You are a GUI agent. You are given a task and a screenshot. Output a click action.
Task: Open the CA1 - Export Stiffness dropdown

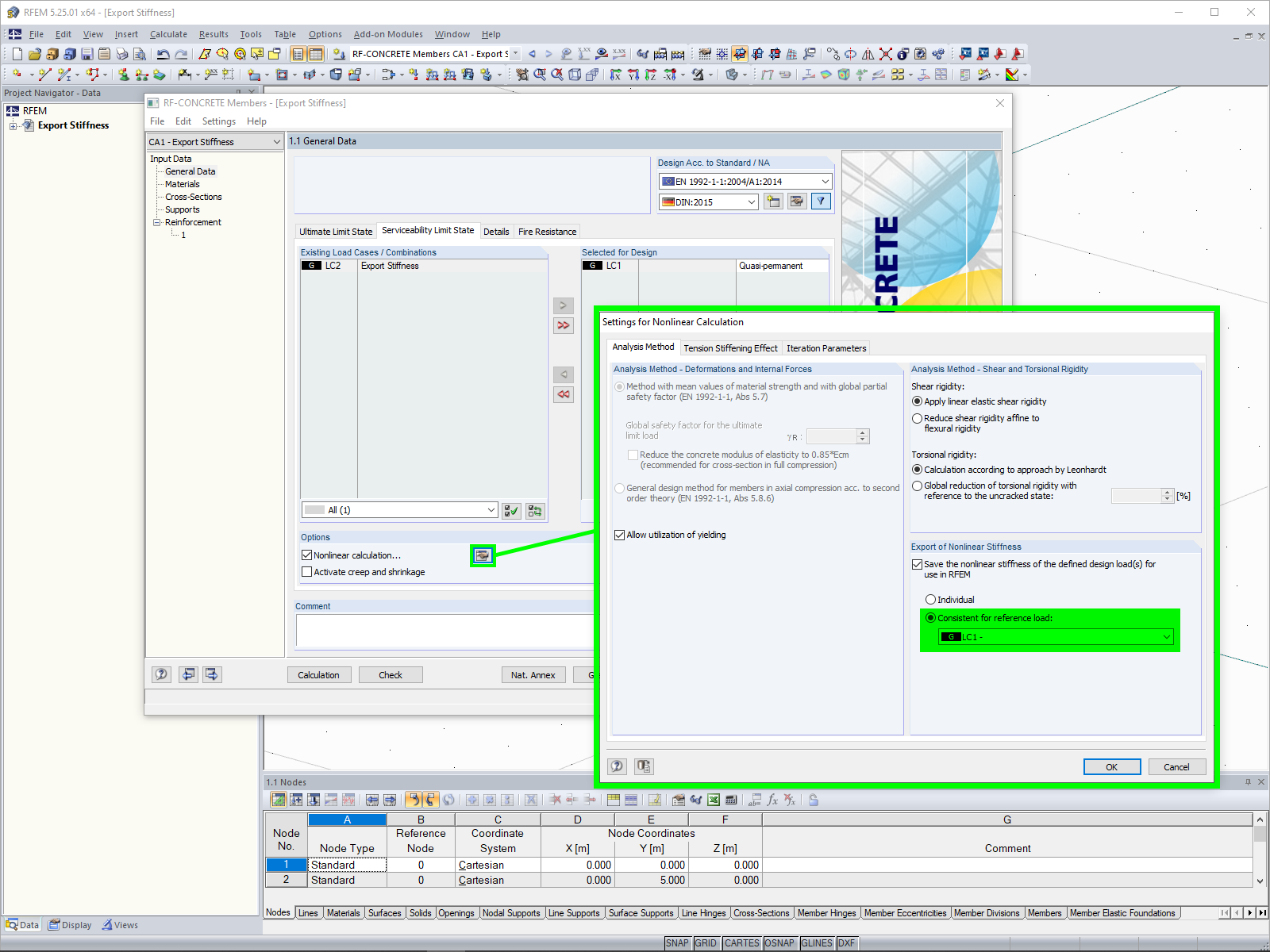click(214, 142)
